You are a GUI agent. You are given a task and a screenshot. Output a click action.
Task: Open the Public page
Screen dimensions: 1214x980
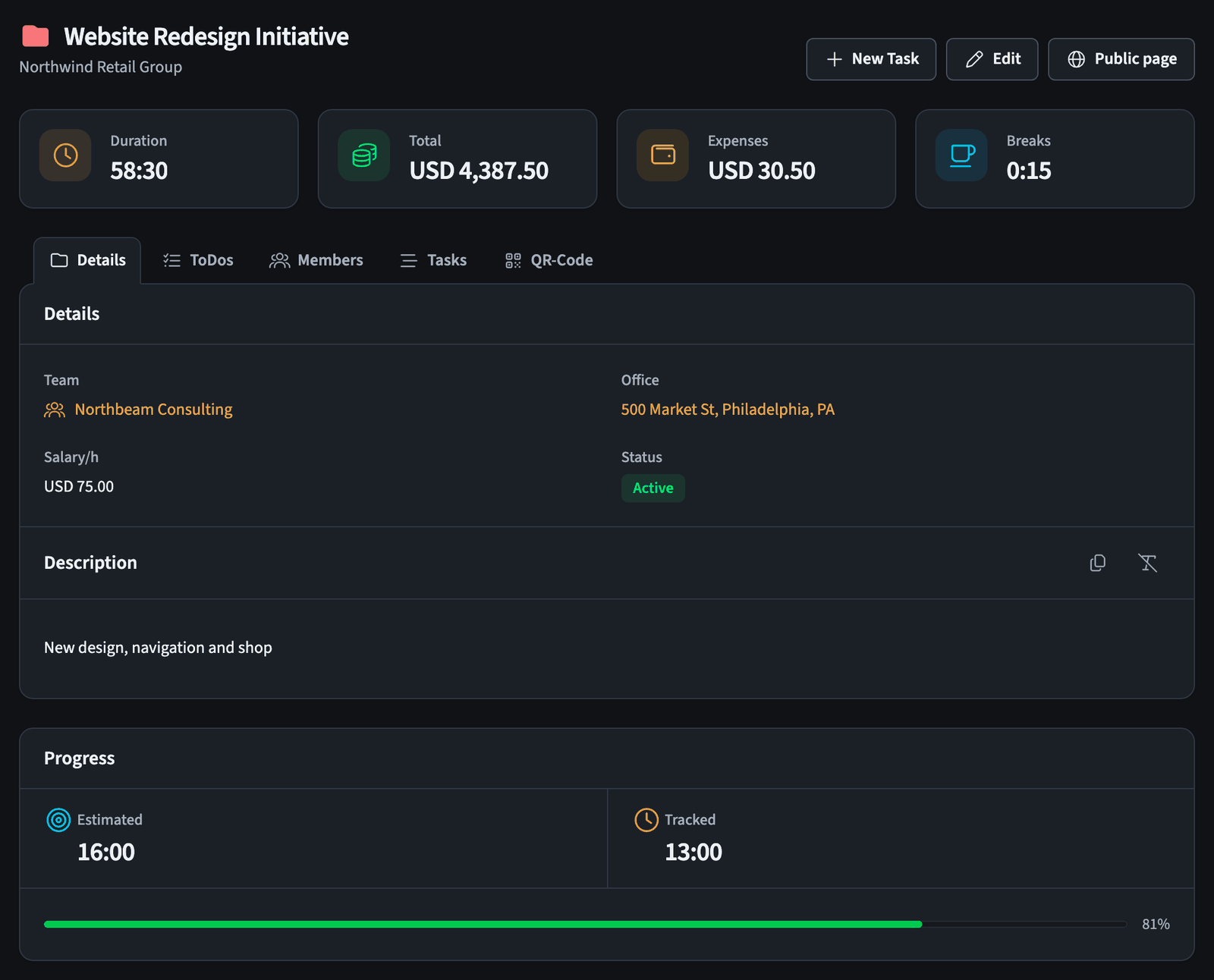[x=1121, y=59]
